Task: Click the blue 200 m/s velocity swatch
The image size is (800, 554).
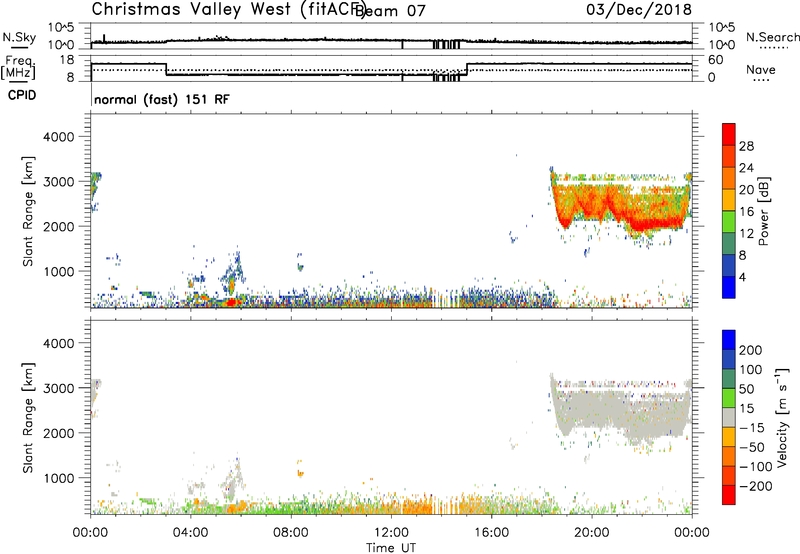Action: 729,340
